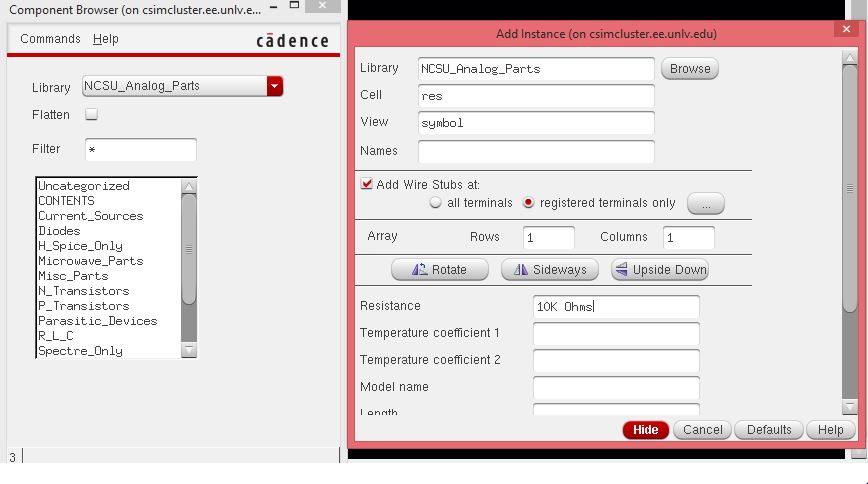Click the Names input field
Screen dimensions: 868x484
click(x=536, y=151)
